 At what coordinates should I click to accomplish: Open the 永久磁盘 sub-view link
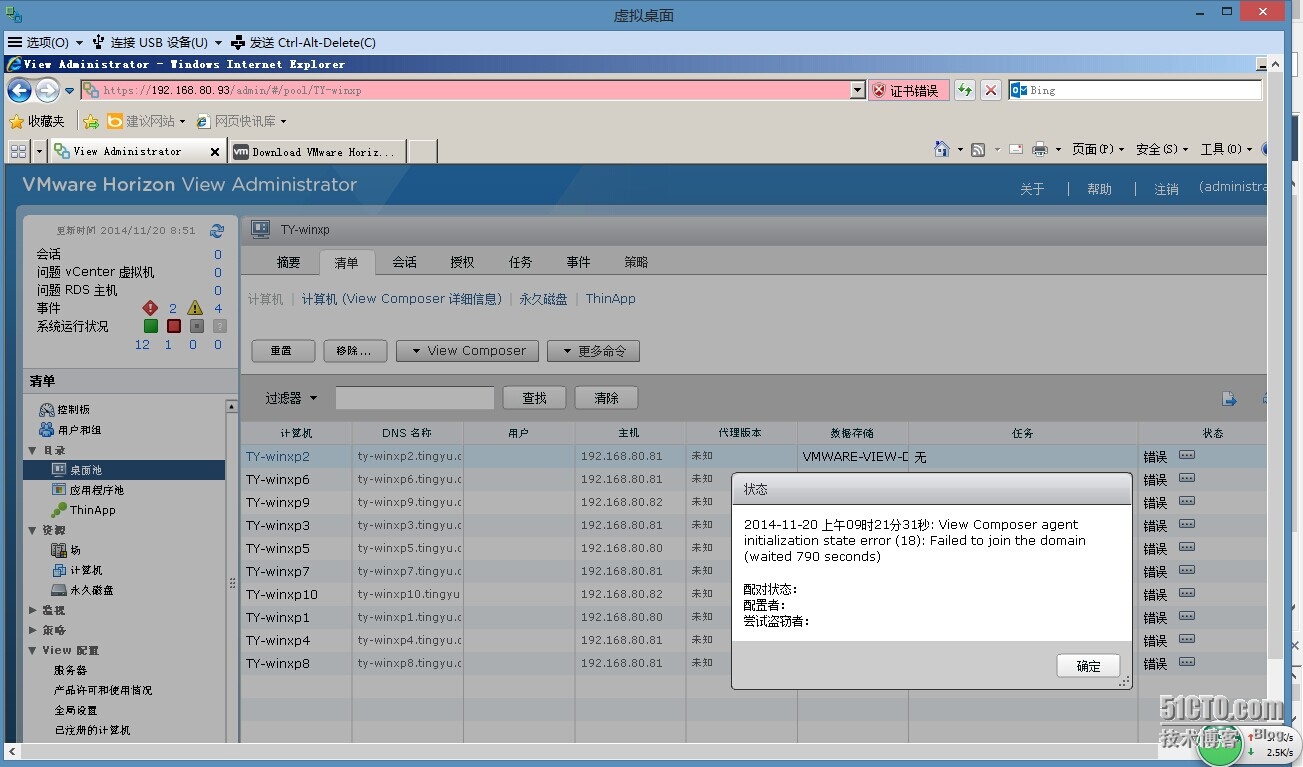click(x=543, y=299)
